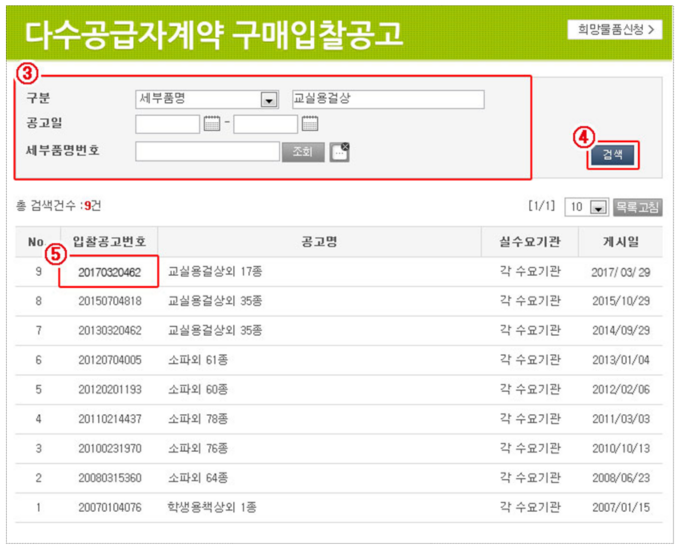Click notice title 학생용책상외 1종
Viewport: 680px width, 548px height.
pos(212,507)
